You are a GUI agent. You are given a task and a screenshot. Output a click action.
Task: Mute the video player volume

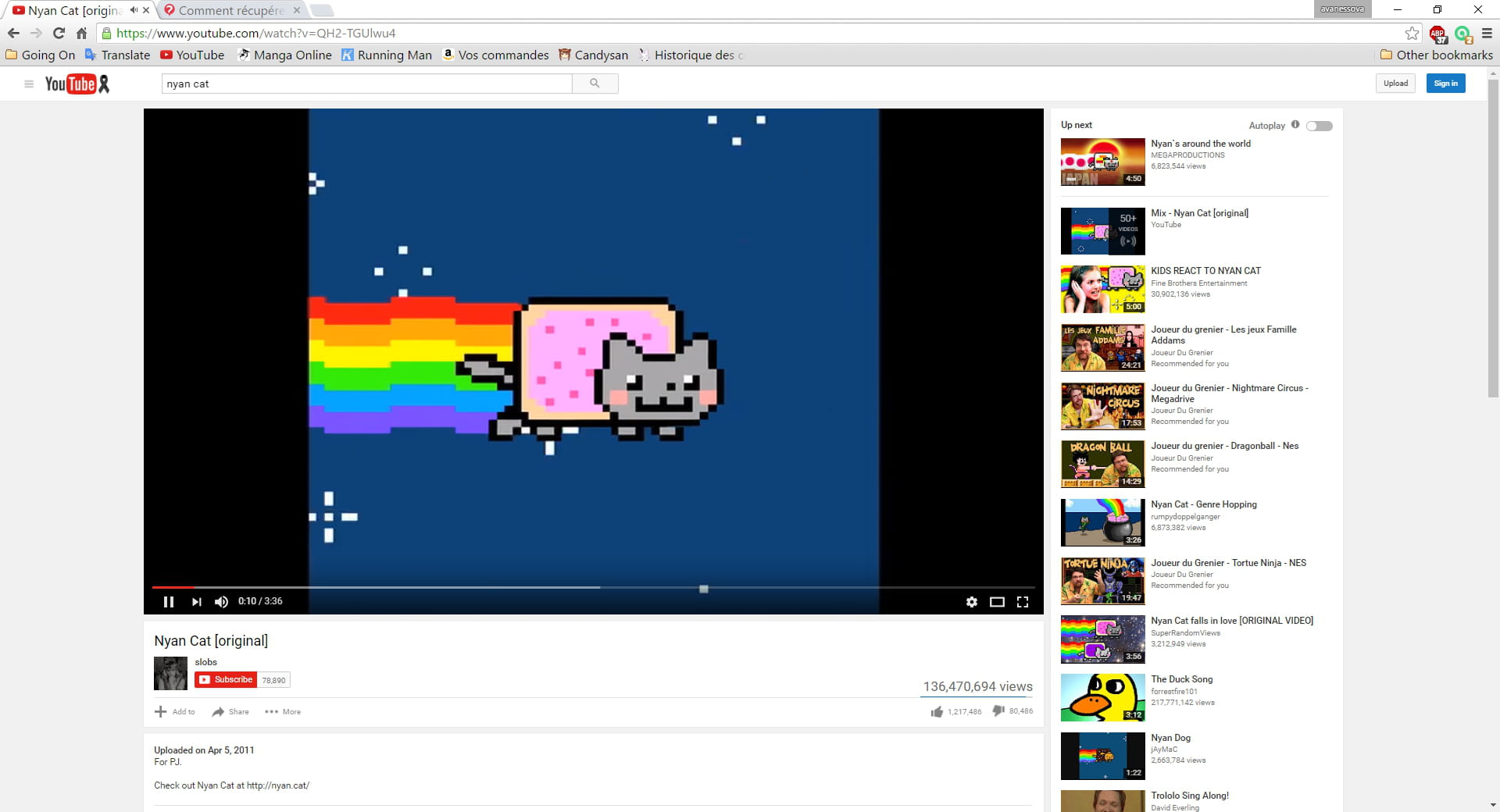click(222, 602)
